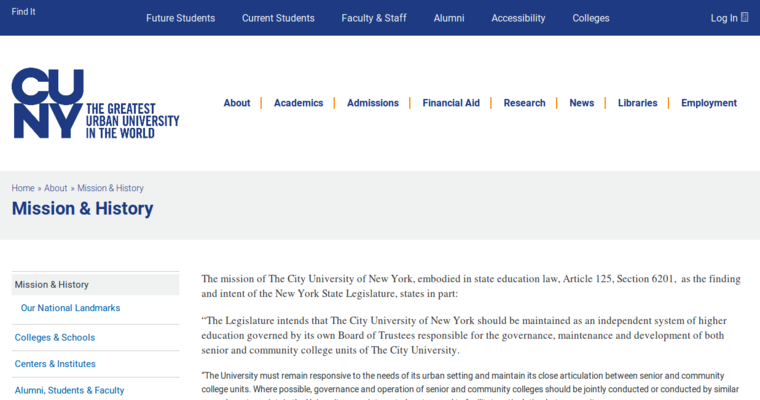
Task: Open the About navigation menu
Action: point(237,103)
